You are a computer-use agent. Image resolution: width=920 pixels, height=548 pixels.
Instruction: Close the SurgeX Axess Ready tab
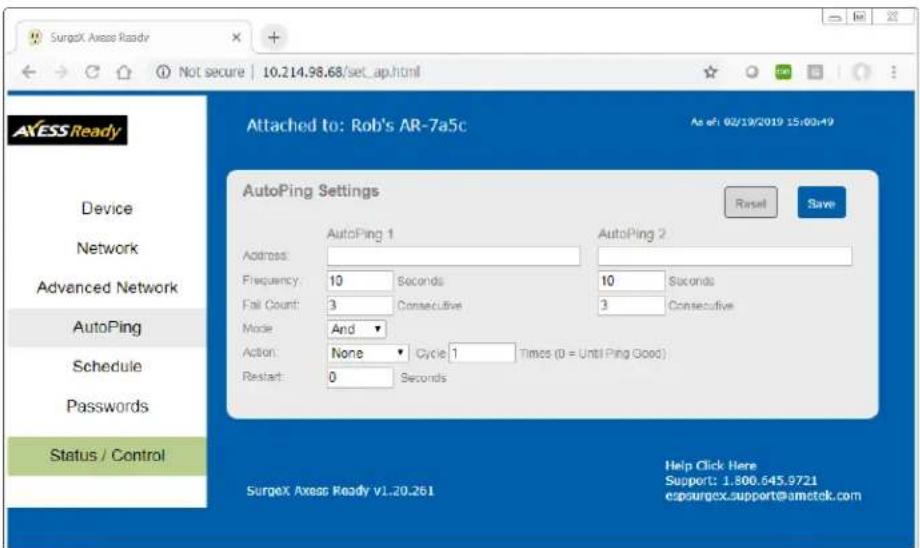tap(236, 38)
